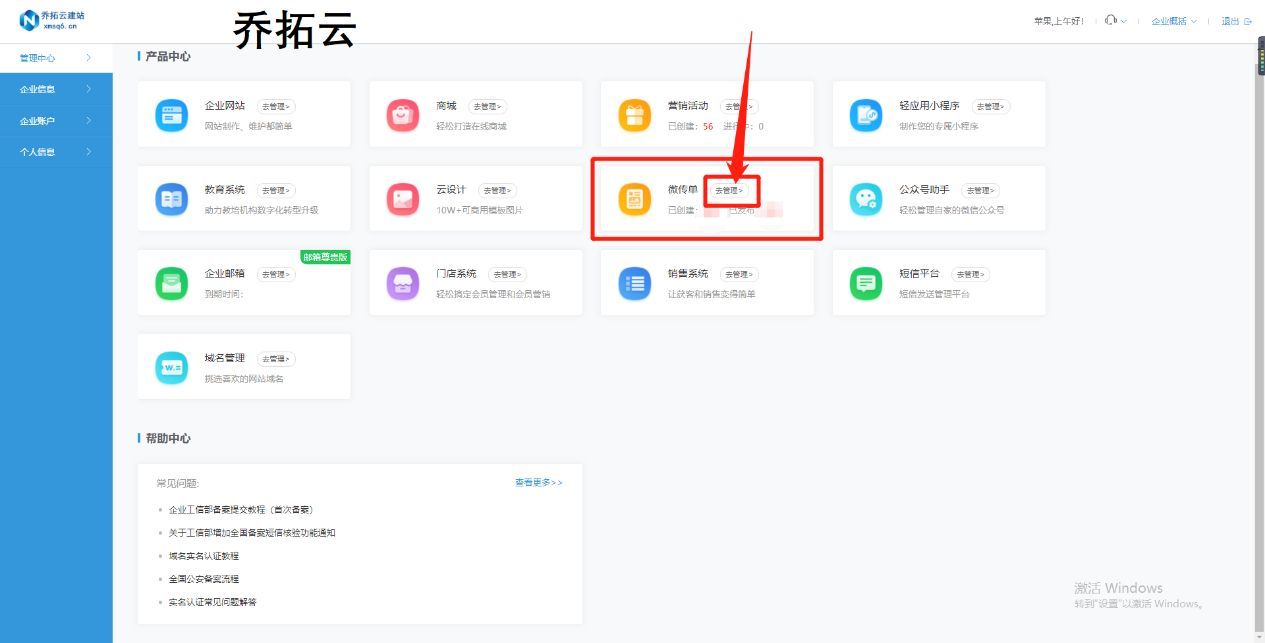Viewport: 1265px width, 643px height.
Task: Open the 查看更多>> help link
Action: tap(539, 482)
